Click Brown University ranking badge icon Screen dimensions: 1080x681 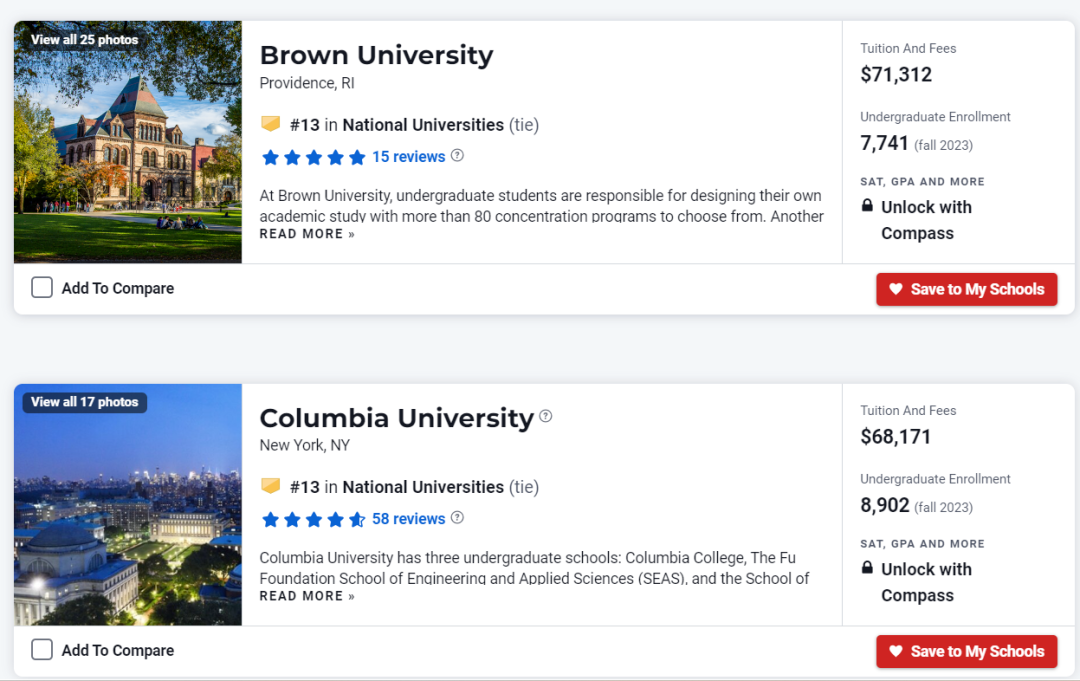point(270,124)
